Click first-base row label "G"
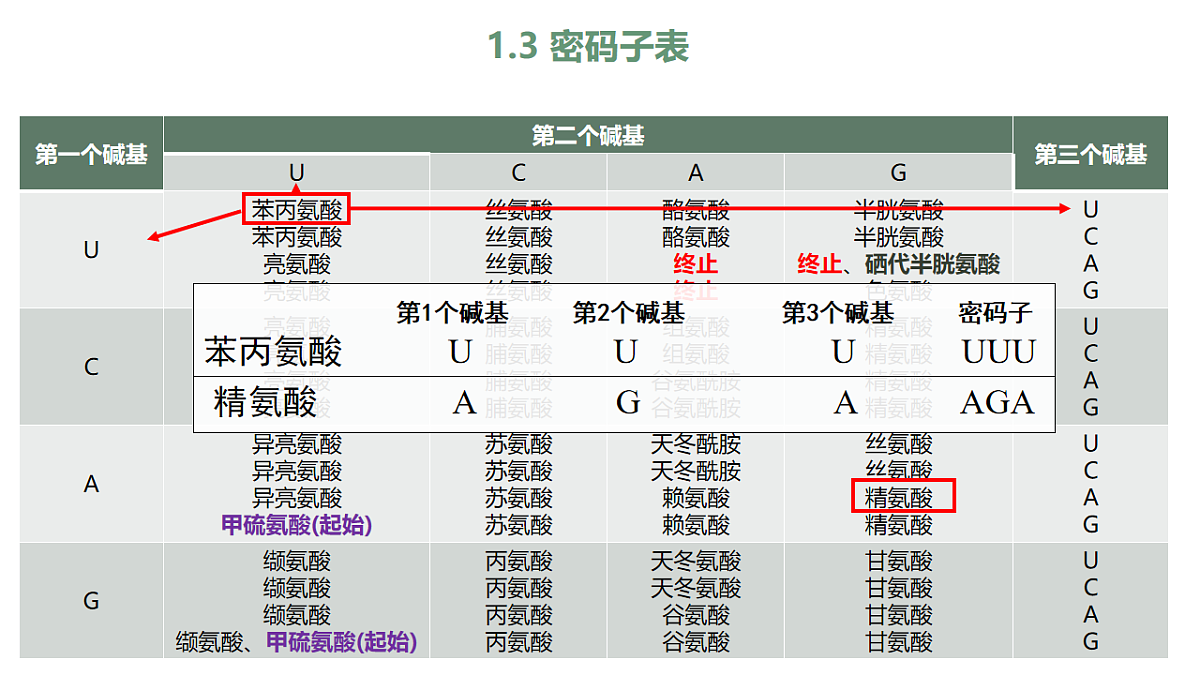The image size is (1200, 675). (91, 601)
